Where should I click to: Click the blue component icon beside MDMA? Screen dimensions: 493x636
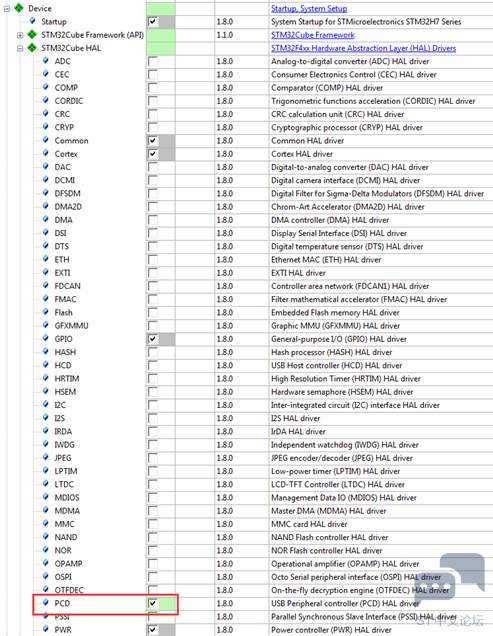click(45, 509)
